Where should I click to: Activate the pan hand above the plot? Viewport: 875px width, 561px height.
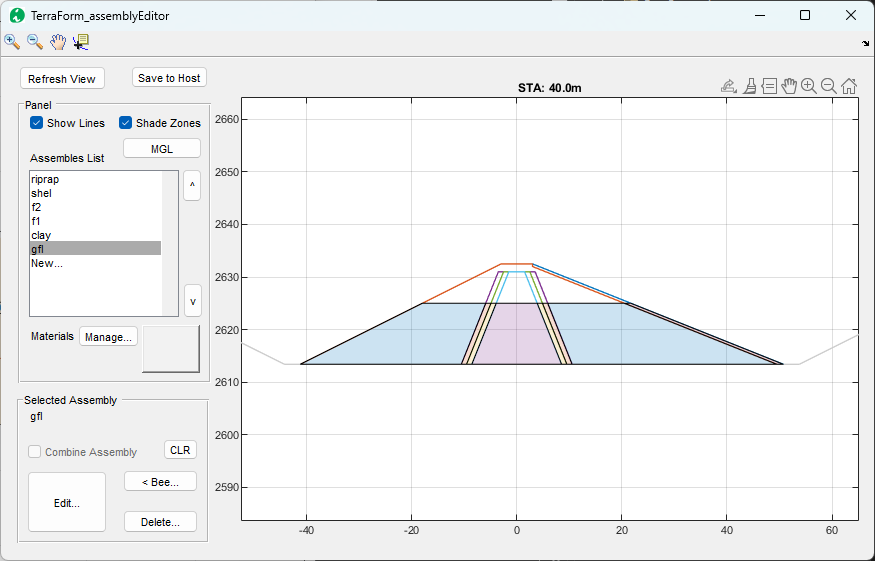(x=789, y=86)
